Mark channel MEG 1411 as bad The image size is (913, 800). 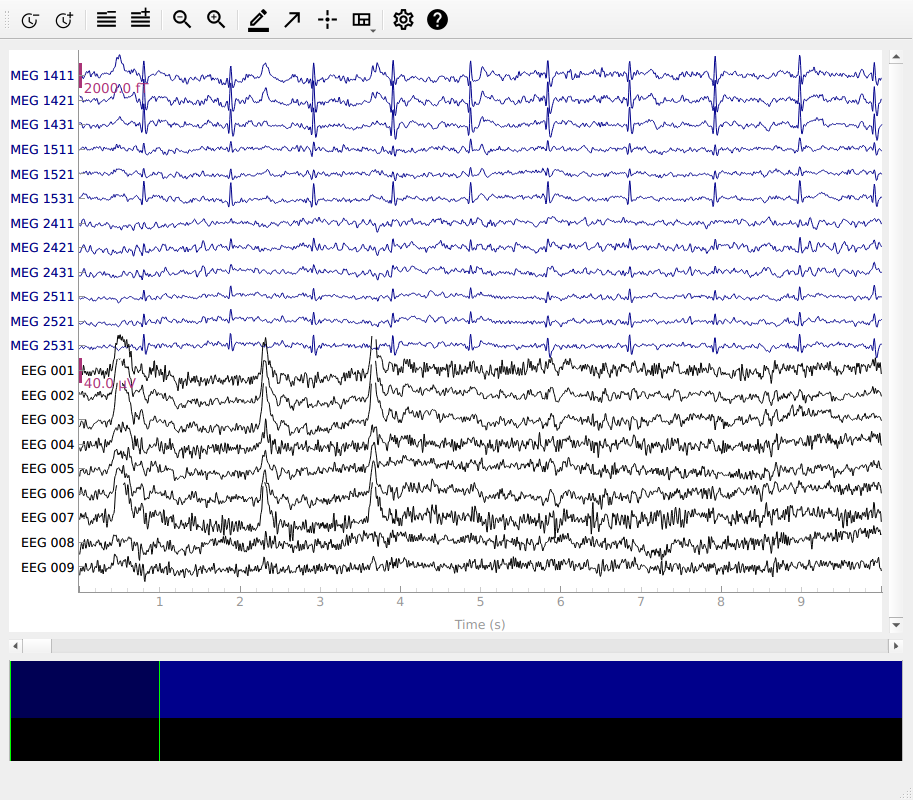tap(42, 76)
